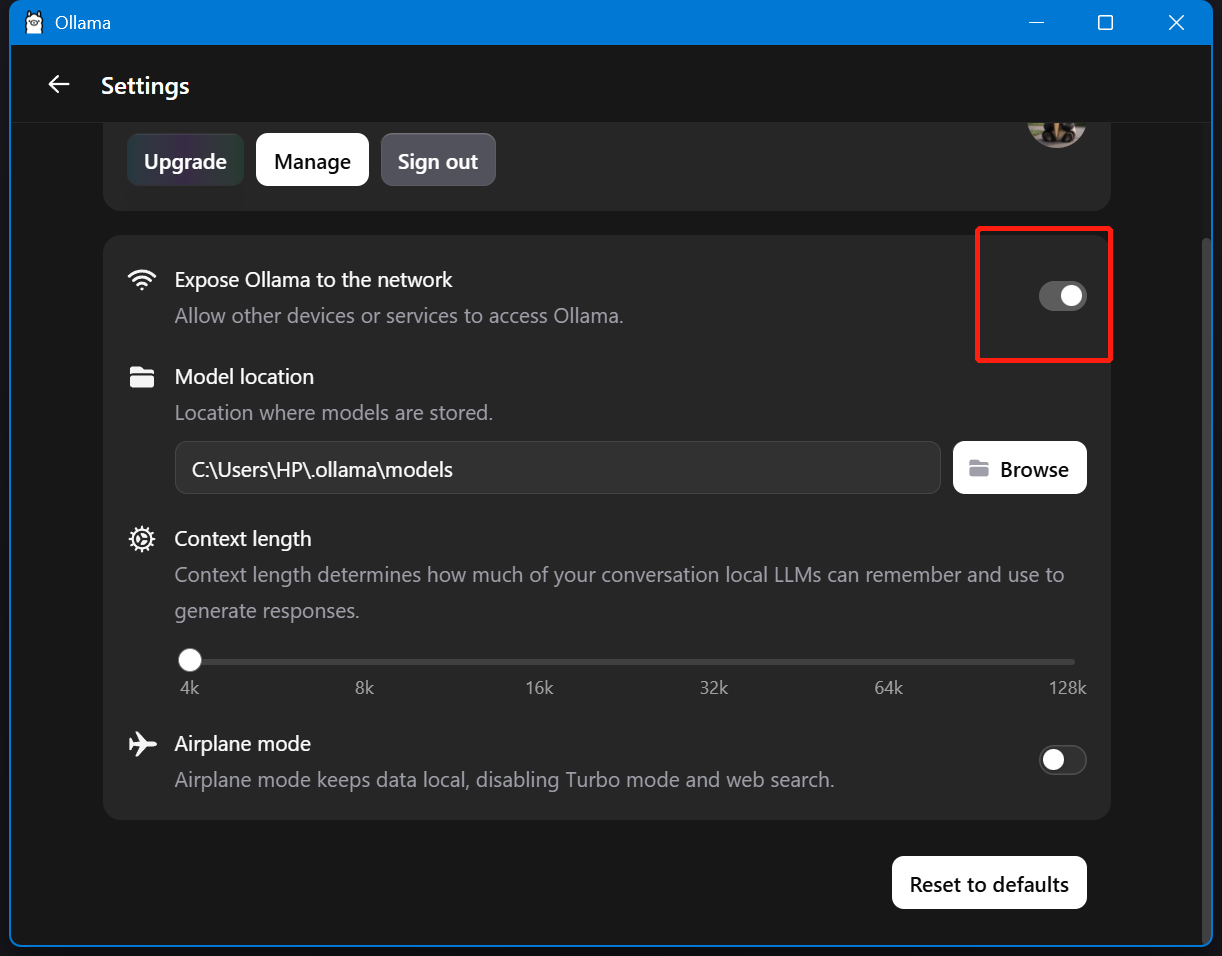Screen dimensions: 1222x956
Task: Browse for a model location folder
Action: point(1020,468)
